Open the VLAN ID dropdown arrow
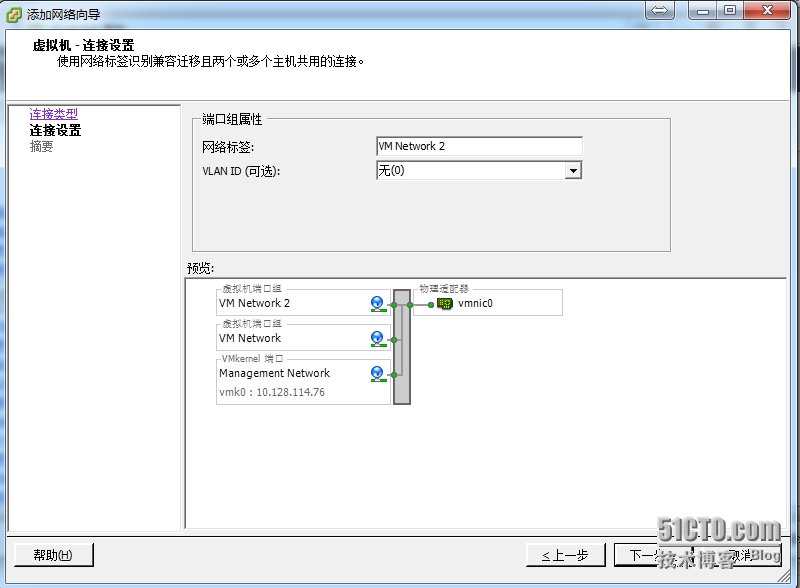Screen dimensions: 800x588 [573, 170]
